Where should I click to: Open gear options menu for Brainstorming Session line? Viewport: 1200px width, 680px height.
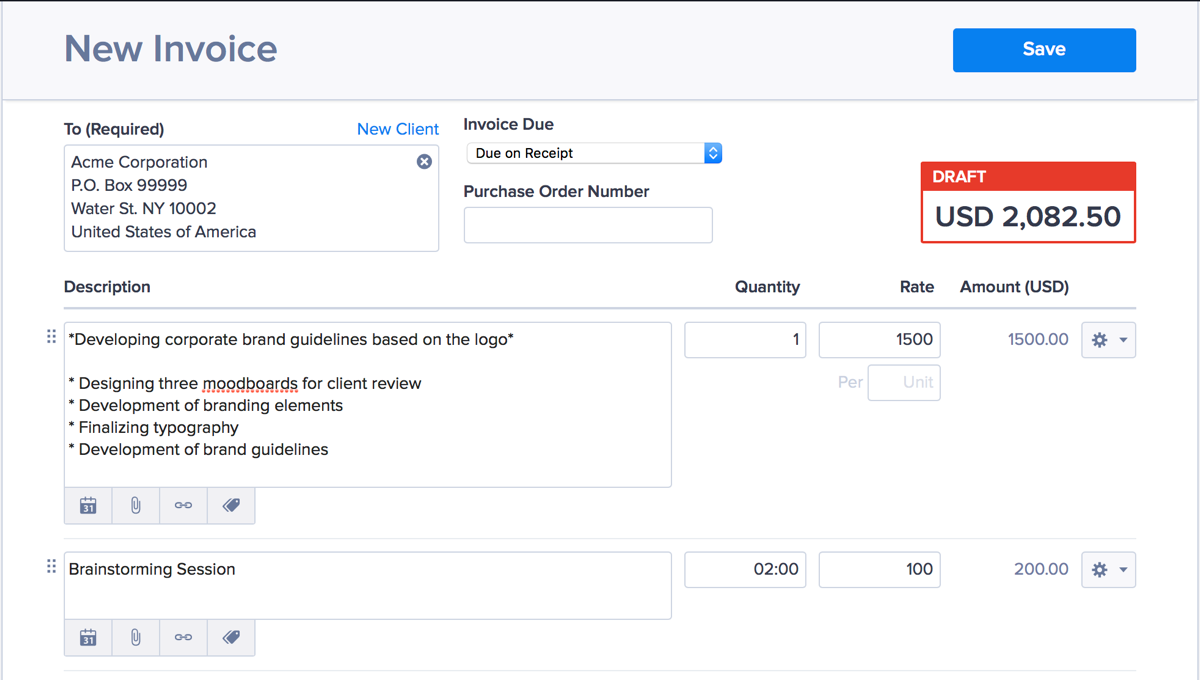(1108, 570)
